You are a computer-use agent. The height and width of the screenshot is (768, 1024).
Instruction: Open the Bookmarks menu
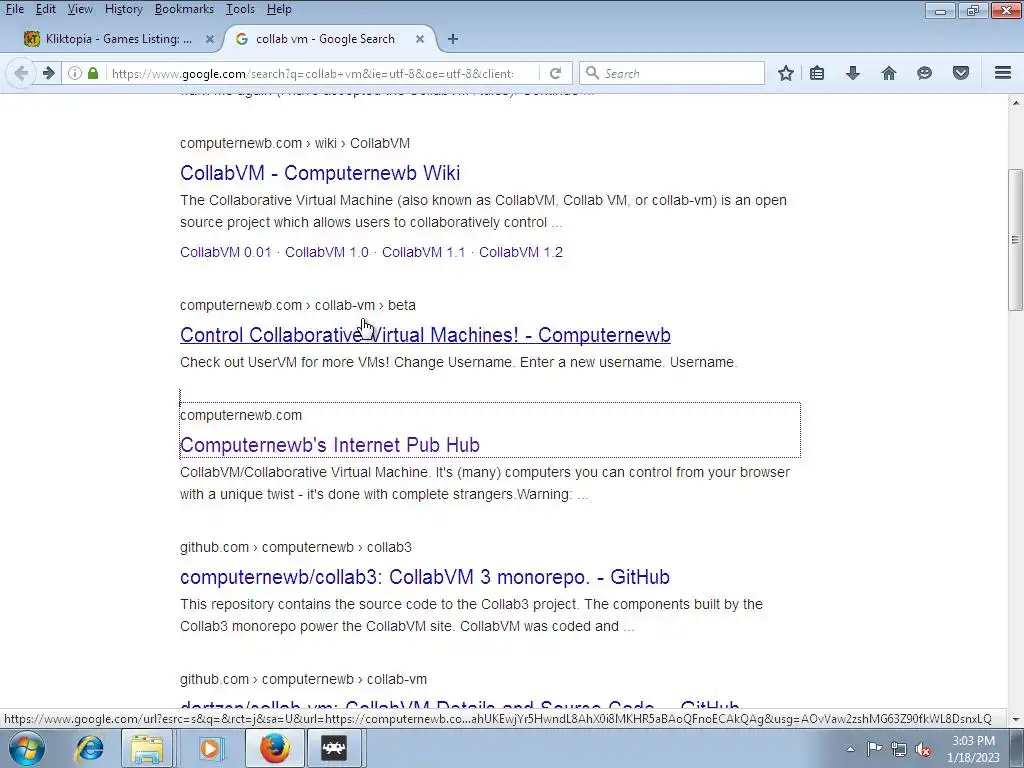[184, 9]
